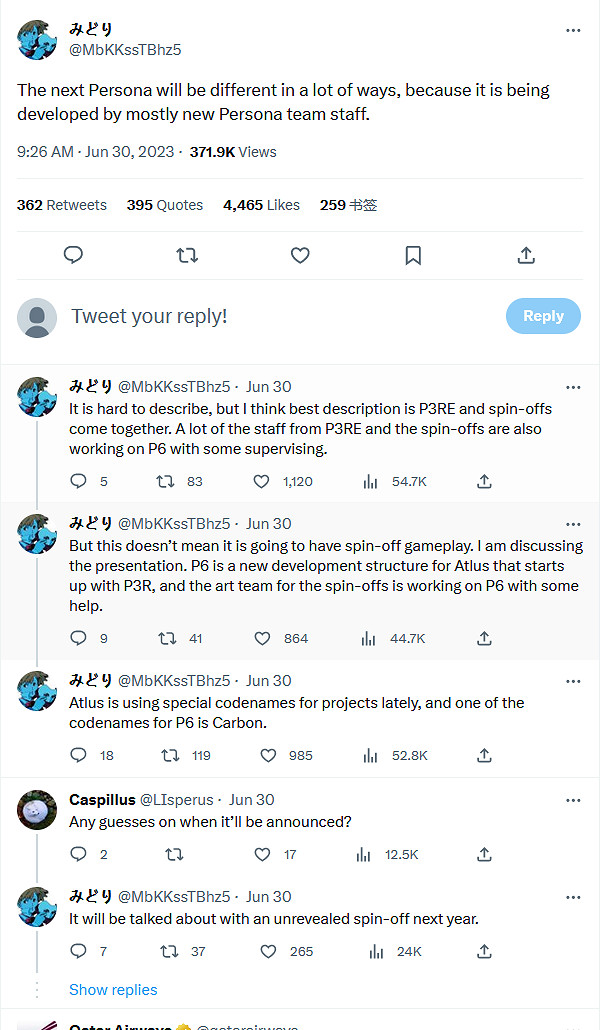Share the reply about spin-off gameplay
The image size is (601, 1030).
click(x=484, y=638)
